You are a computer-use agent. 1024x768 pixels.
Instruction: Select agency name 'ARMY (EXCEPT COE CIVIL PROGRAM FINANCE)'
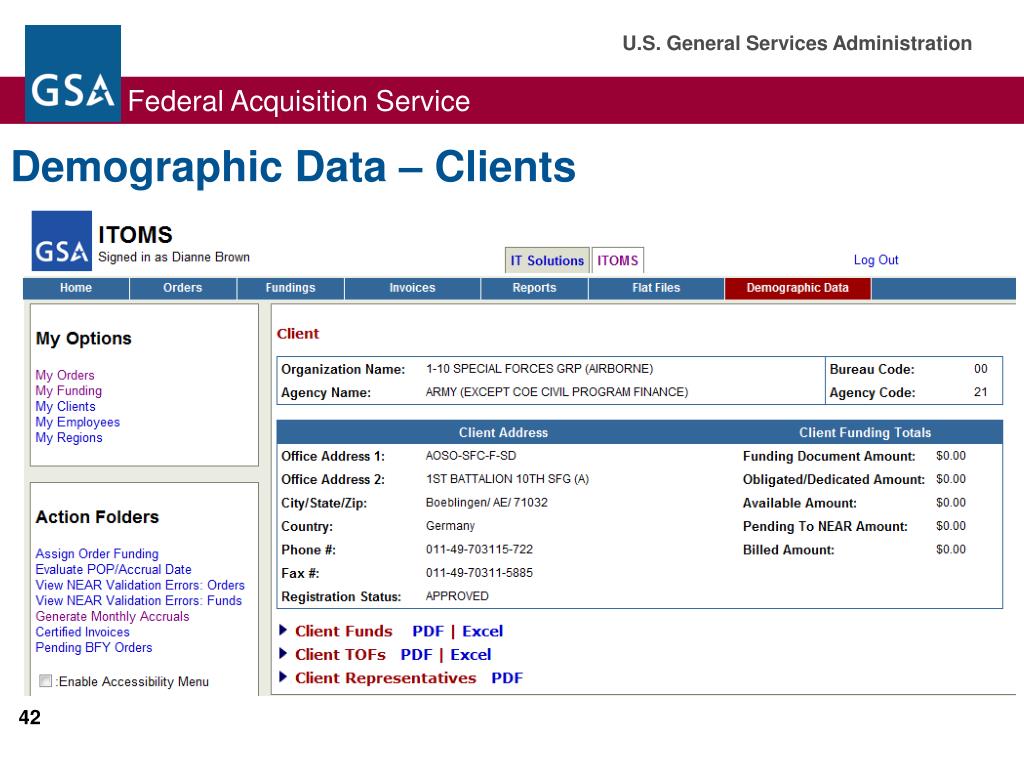tap(557, 392)
